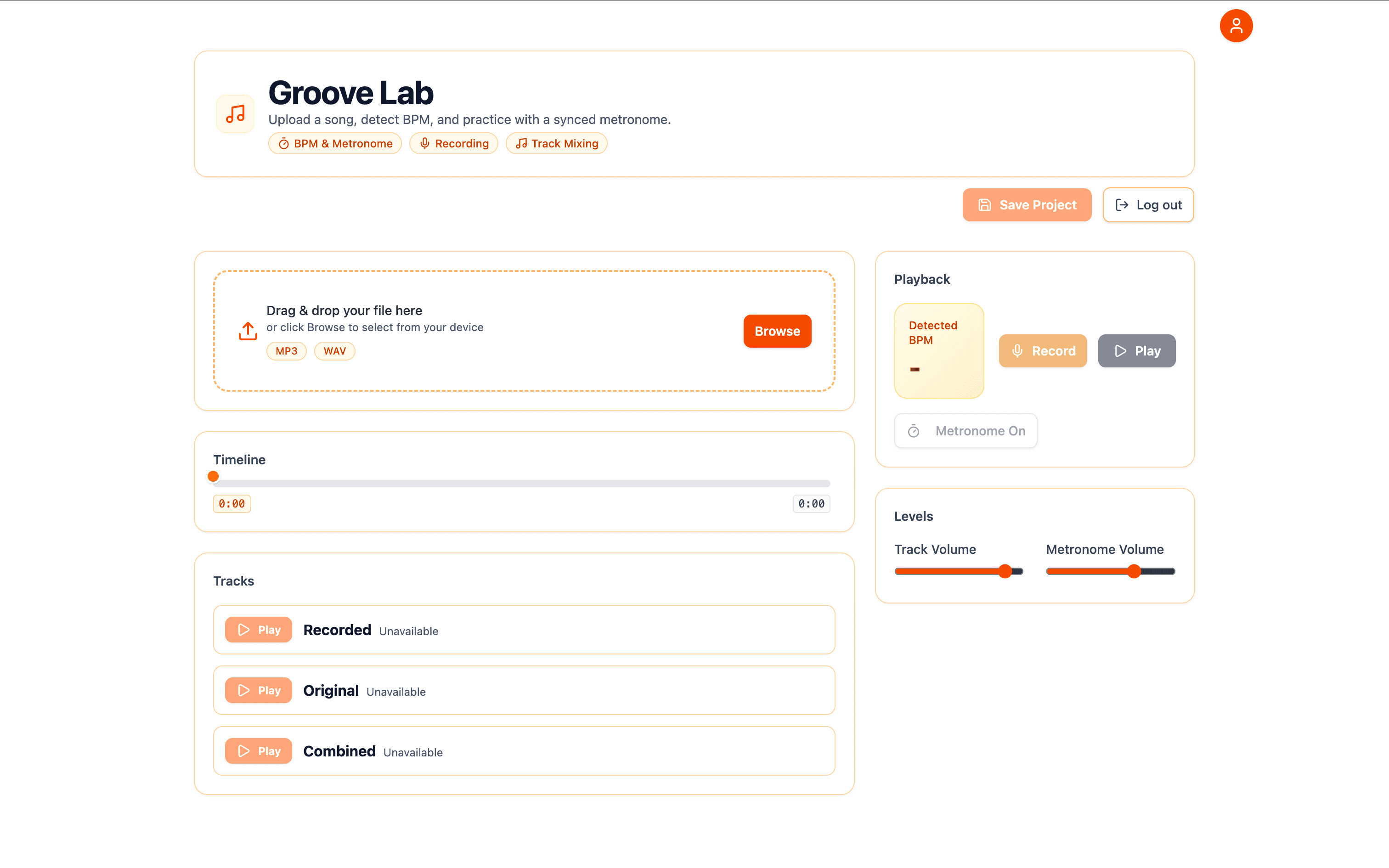Toggle Metronome On setting
The height and width of the screenshot is (868, 1389).
coord(966,431)
